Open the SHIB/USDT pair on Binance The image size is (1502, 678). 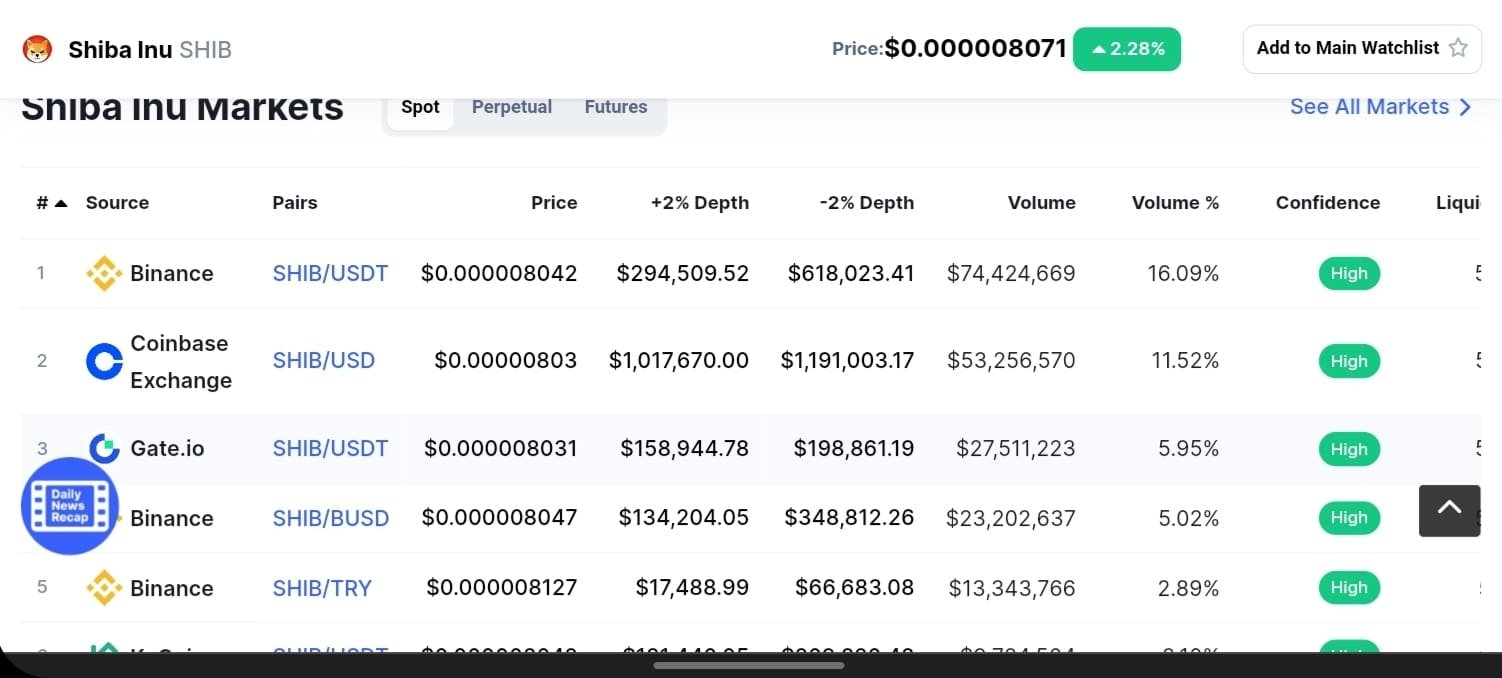pos(330,273)
